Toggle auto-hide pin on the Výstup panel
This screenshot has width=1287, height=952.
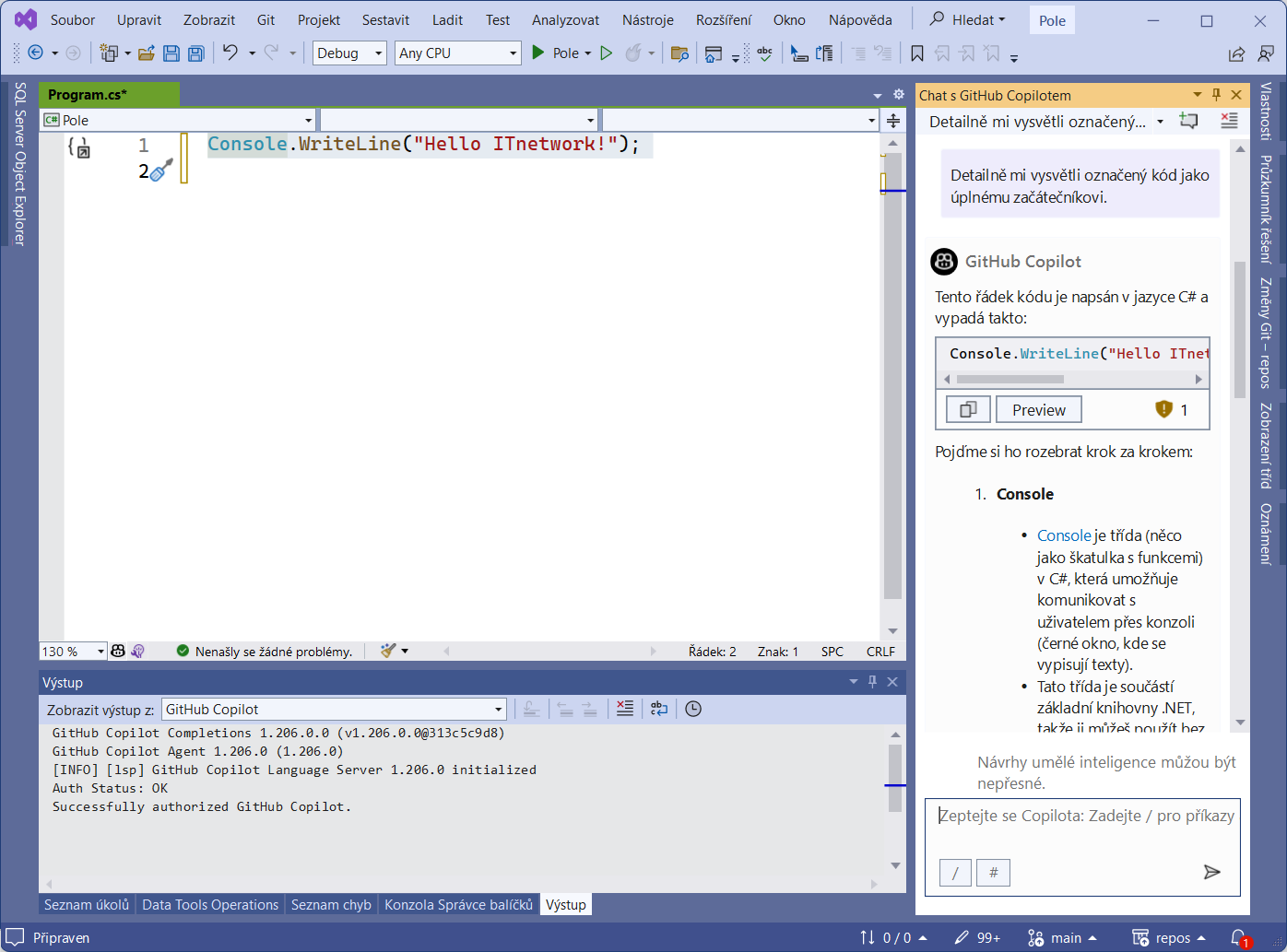pyautogui.click(x=872, y=682)
